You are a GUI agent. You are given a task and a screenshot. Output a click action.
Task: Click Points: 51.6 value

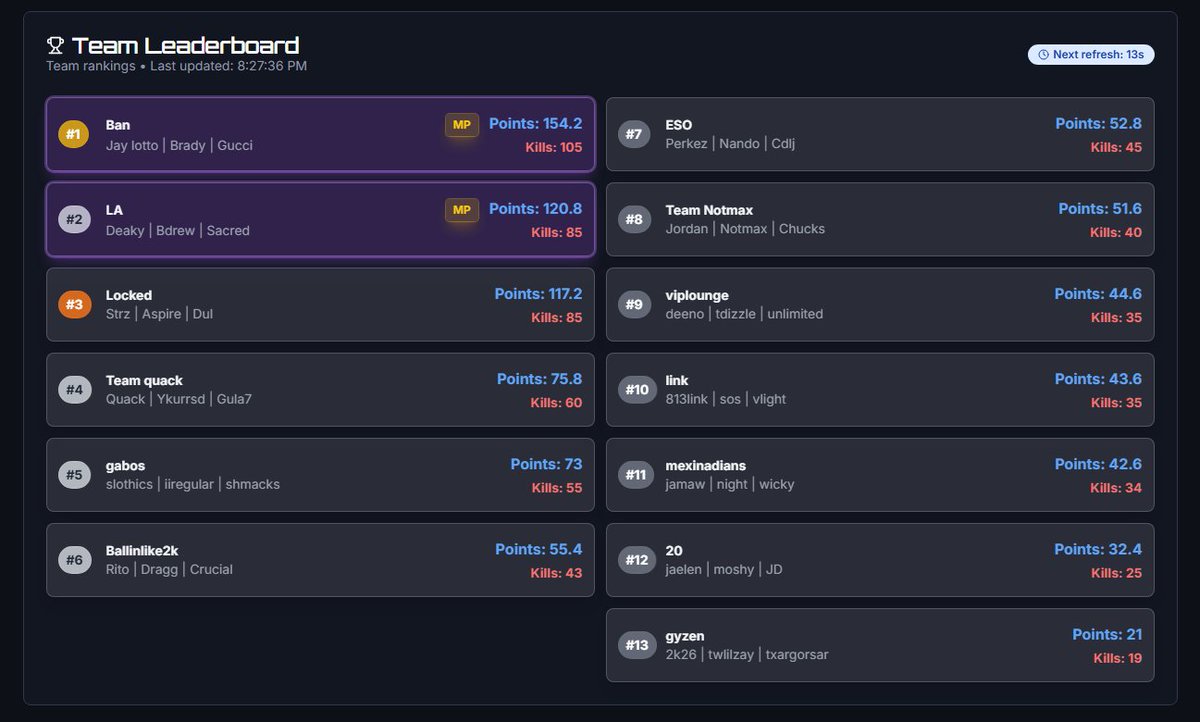point(1100,209)
